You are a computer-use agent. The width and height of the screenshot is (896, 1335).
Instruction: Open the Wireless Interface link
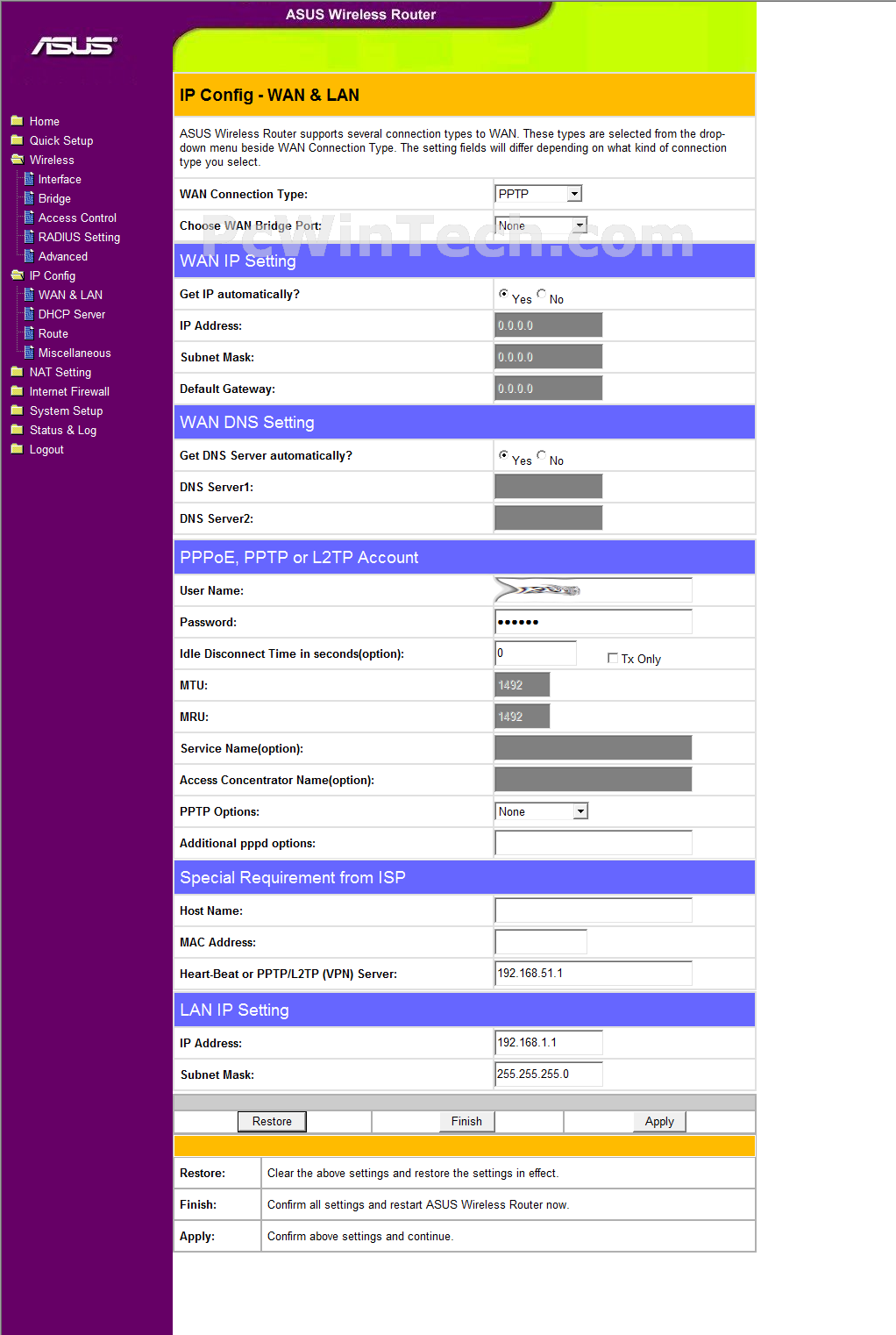(60, 179)
